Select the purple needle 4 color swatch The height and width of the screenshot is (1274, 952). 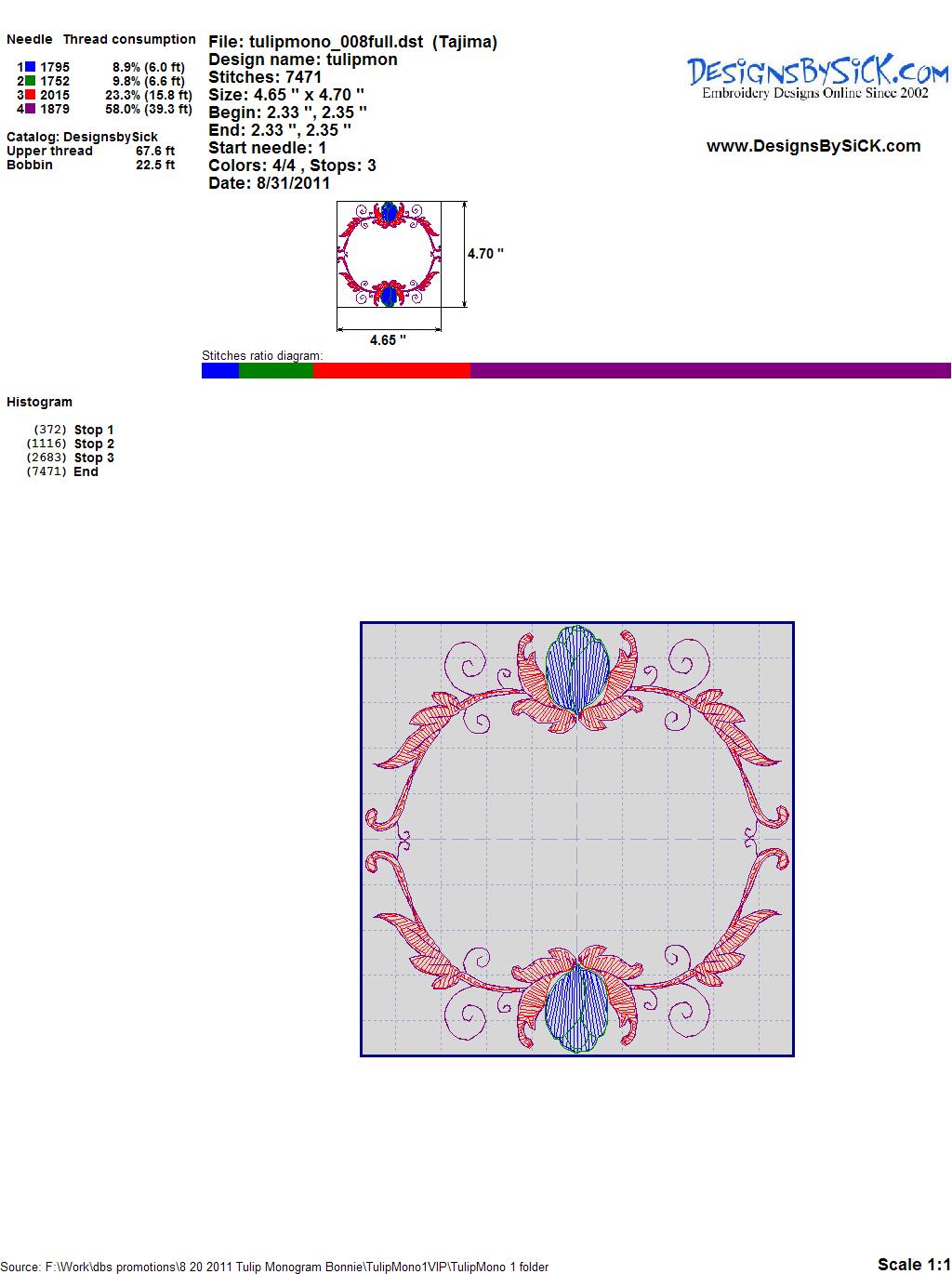pos(31,109)
